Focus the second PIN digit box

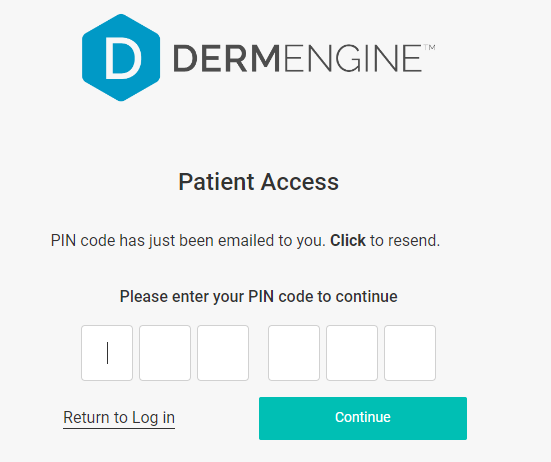tap(165, 353)
